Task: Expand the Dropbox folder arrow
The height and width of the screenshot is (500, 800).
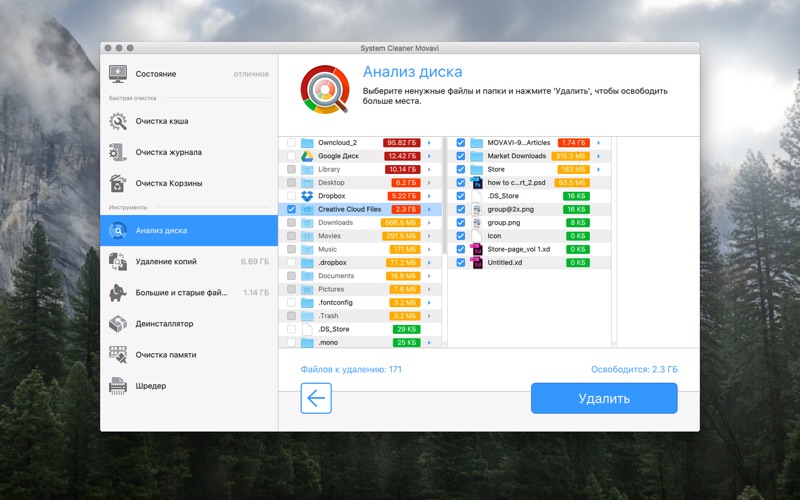Action: [430, 196]
